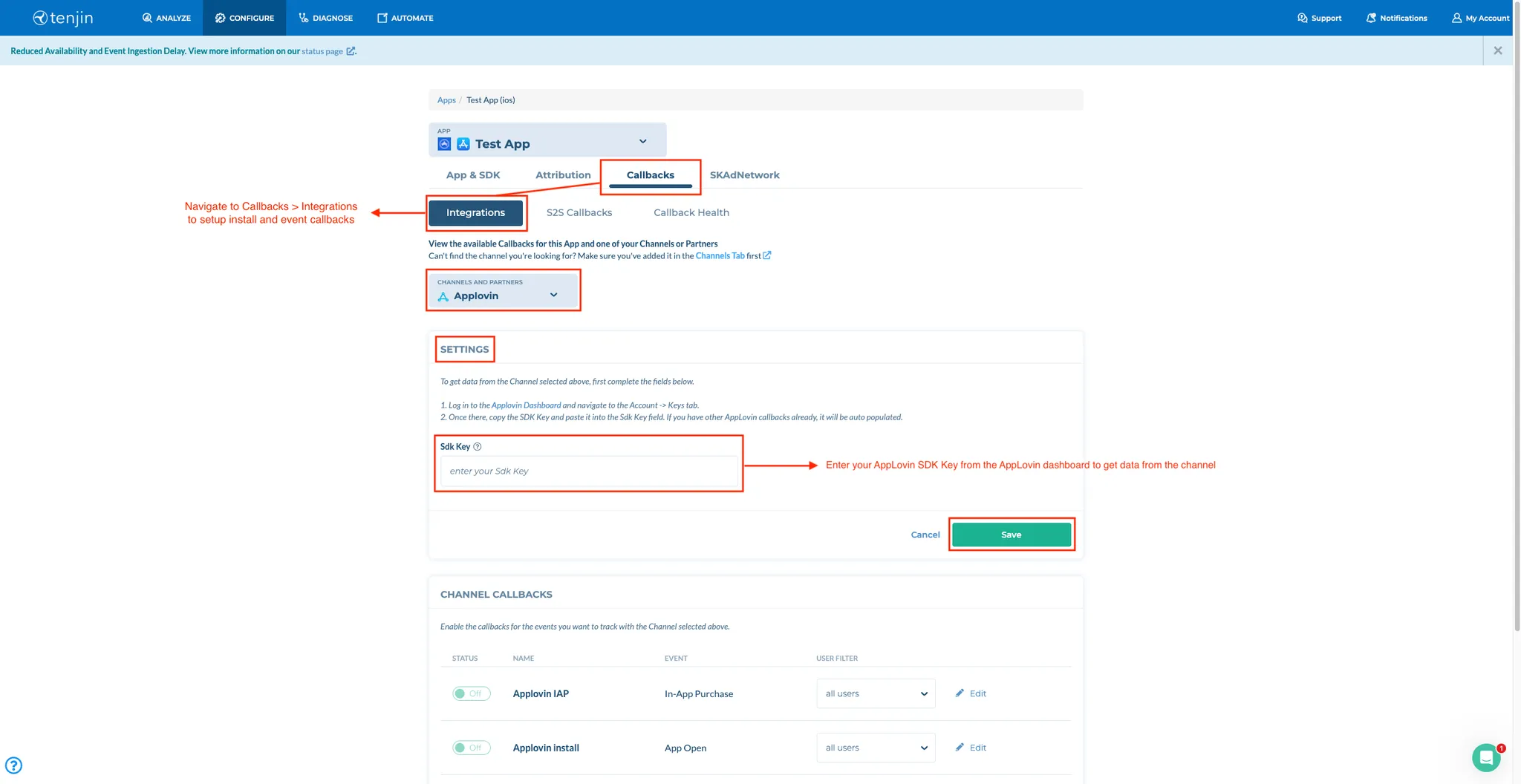Viewport: 1521px width, 784px height.
Task: Select the Callbacks tab
Action: (651, 175)
